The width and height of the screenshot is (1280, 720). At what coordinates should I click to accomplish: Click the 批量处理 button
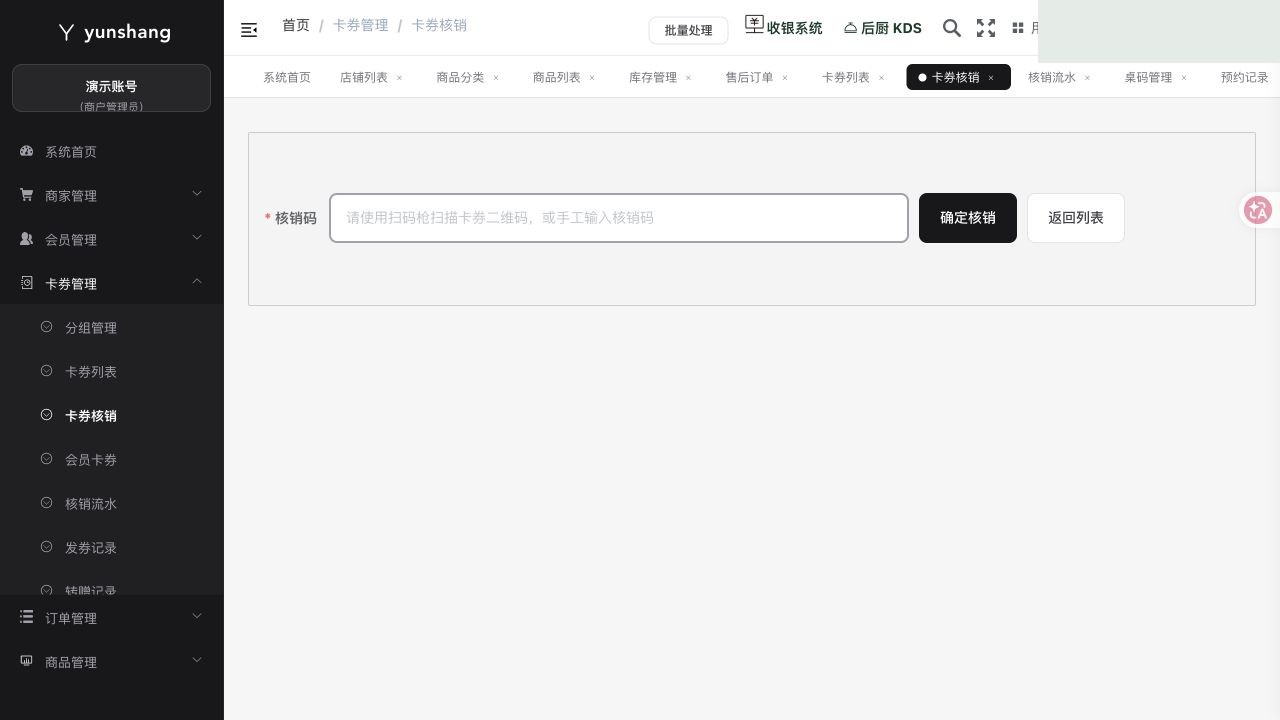click(689, 30)
